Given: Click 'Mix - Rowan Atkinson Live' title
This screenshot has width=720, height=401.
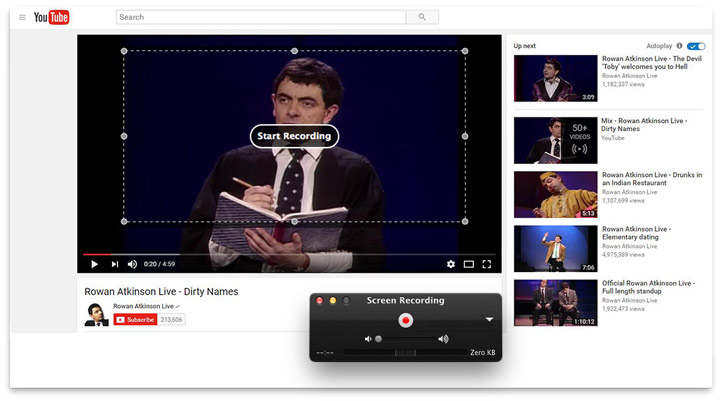Looking at the screenshot, I should pos(644,124).
